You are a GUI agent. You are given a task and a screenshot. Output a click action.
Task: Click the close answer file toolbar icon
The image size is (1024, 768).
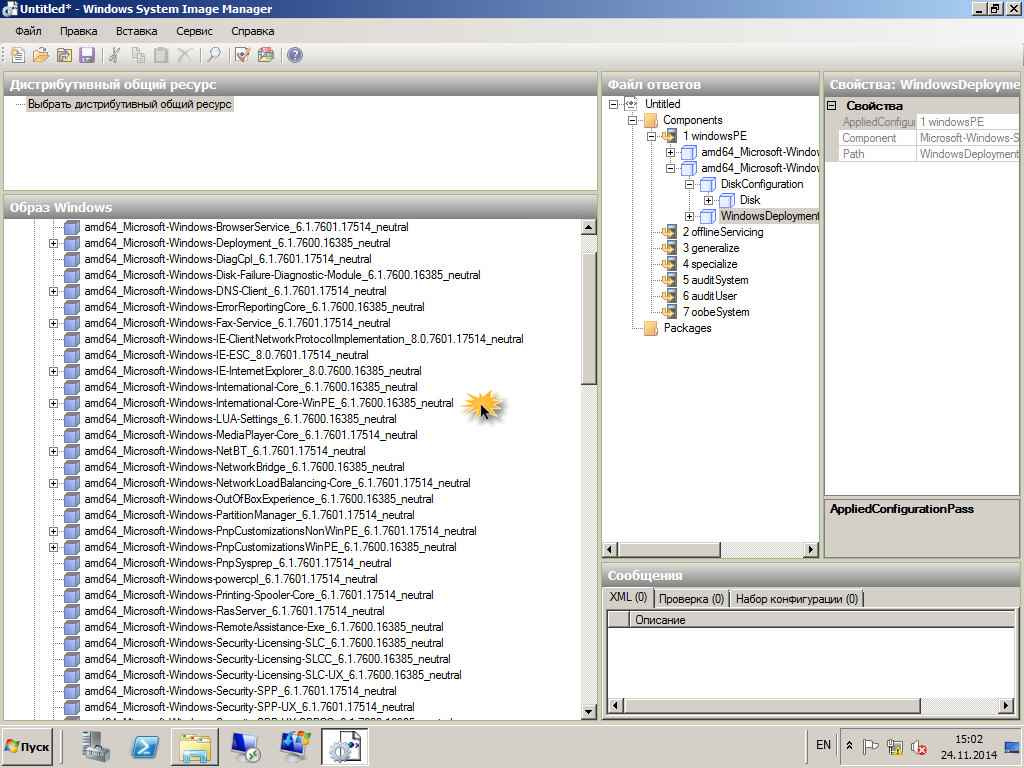[64, 56]
